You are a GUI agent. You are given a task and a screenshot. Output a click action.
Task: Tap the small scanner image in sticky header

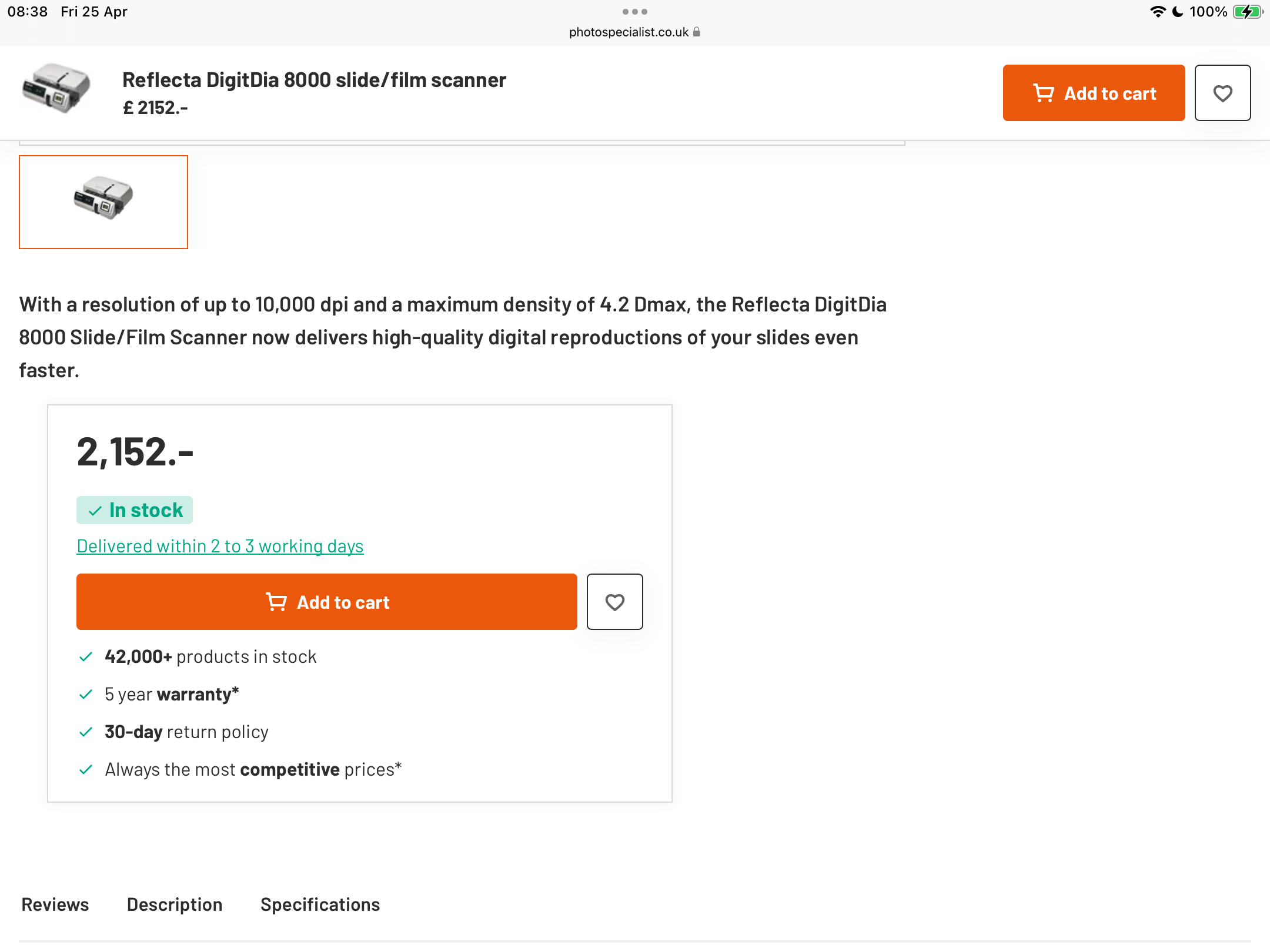[56, 88]
